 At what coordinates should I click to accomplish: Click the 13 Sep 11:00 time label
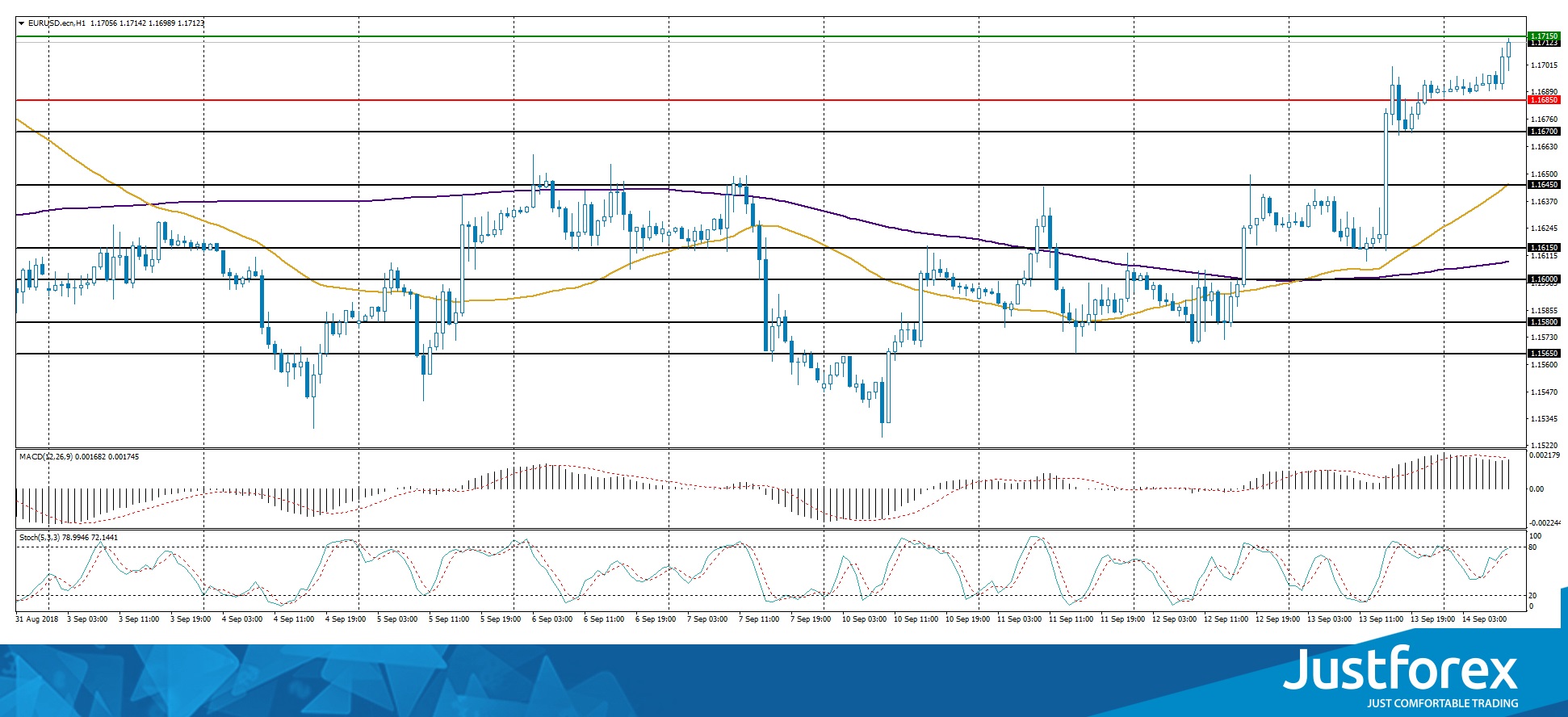coord(1381,619)
